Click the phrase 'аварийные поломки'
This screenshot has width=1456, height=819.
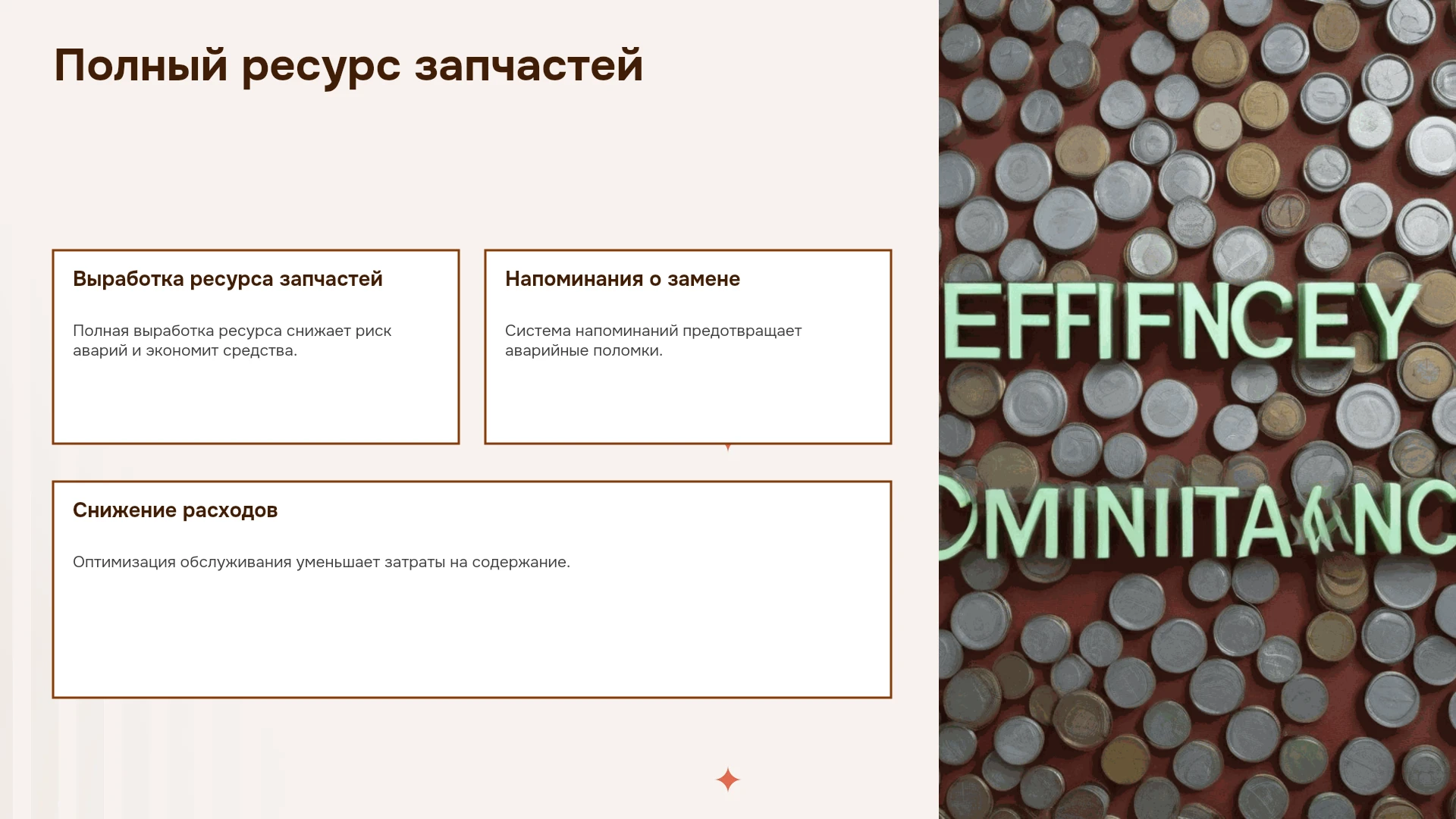tap(583, 350)
